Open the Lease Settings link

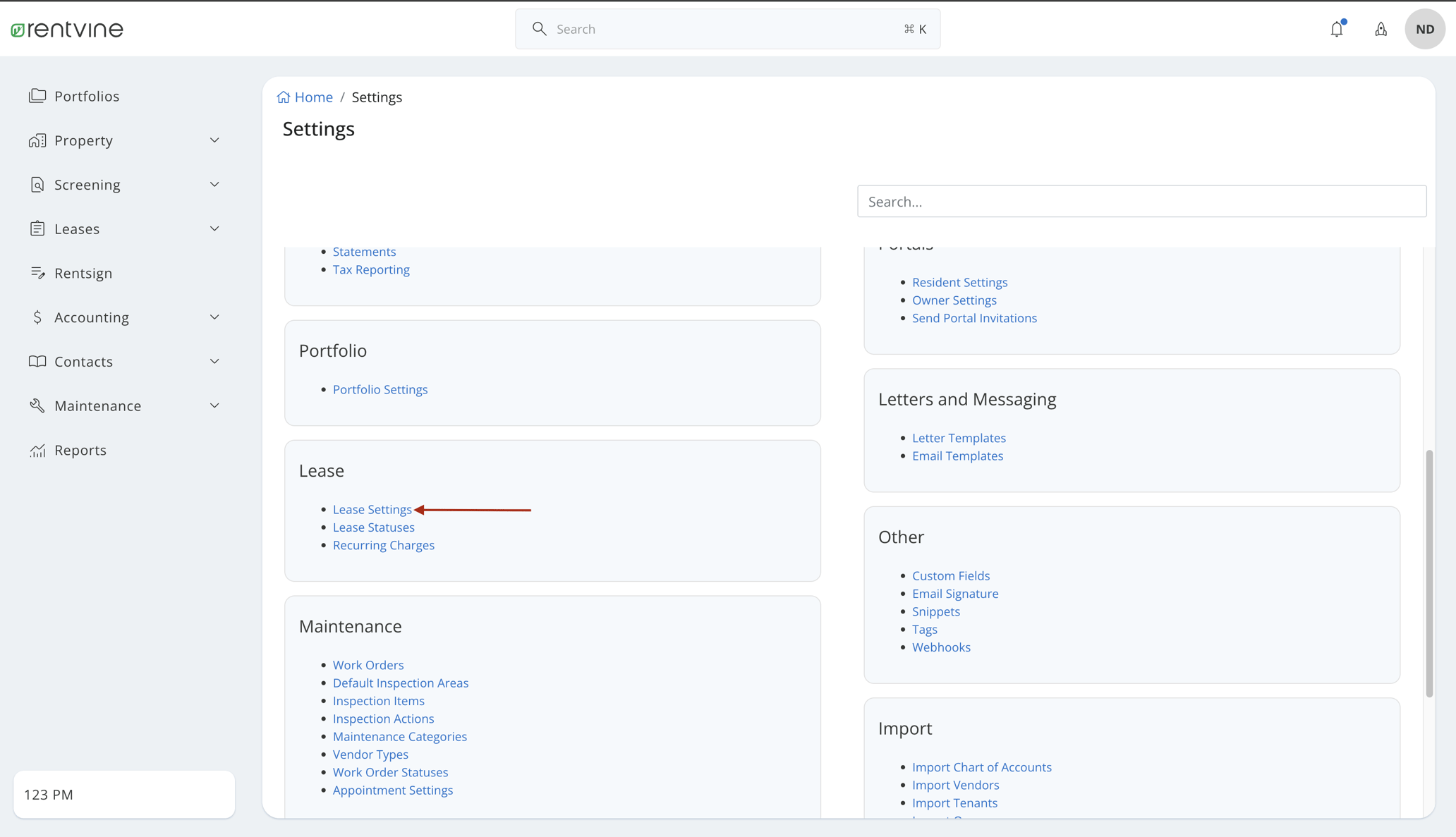372,509
